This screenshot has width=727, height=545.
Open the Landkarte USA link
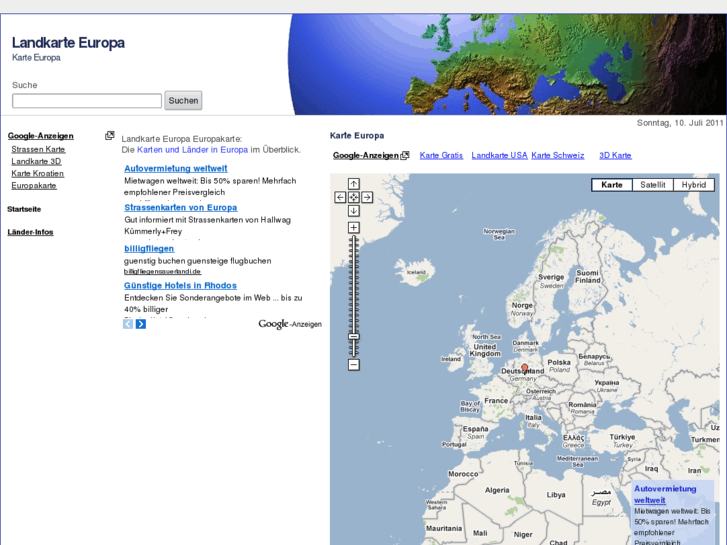pyautogui.click(x=499, y=155)
